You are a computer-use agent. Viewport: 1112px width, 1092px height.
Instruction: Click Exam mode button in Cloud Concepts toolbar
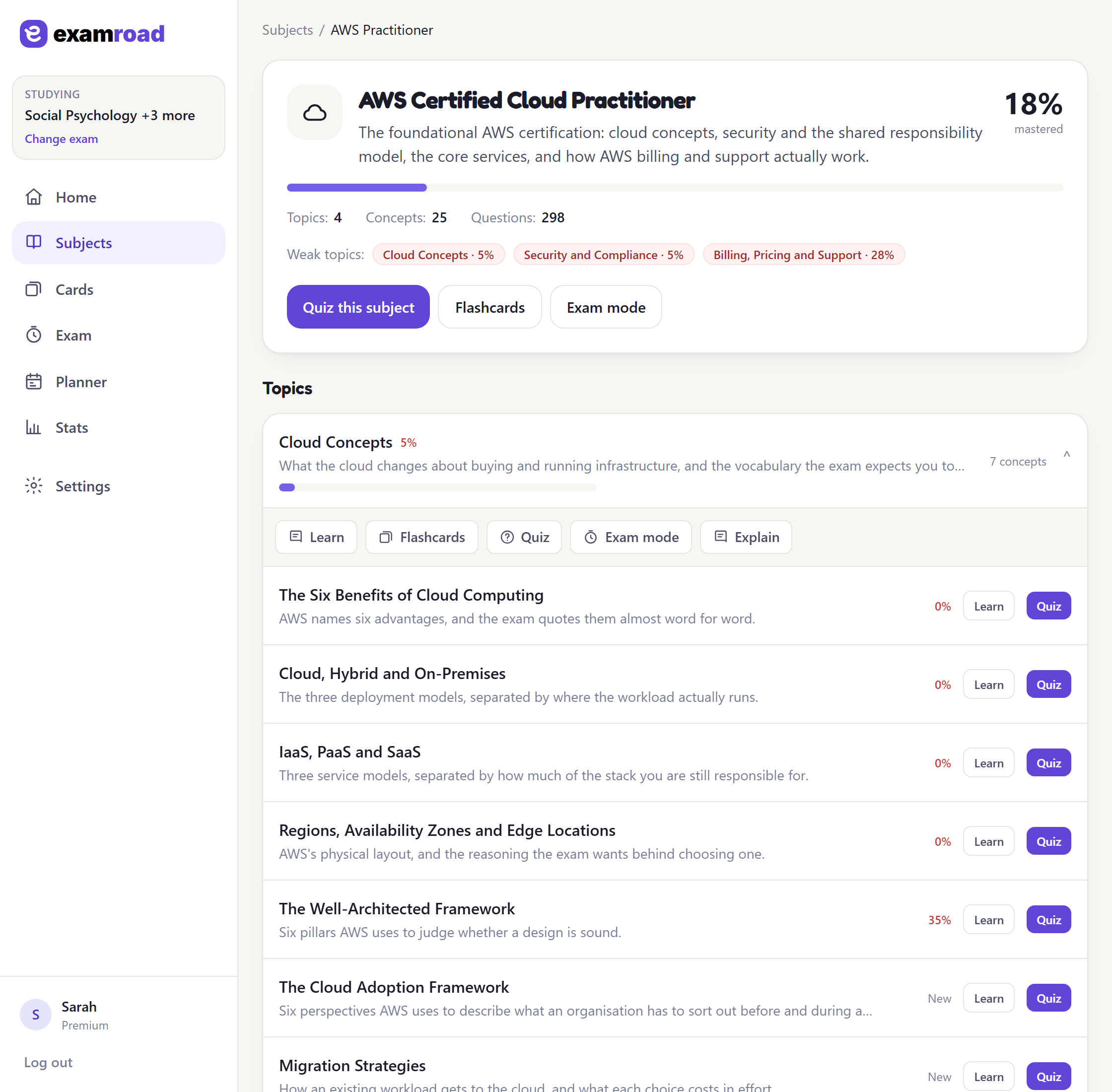click(x=631, y=538)
